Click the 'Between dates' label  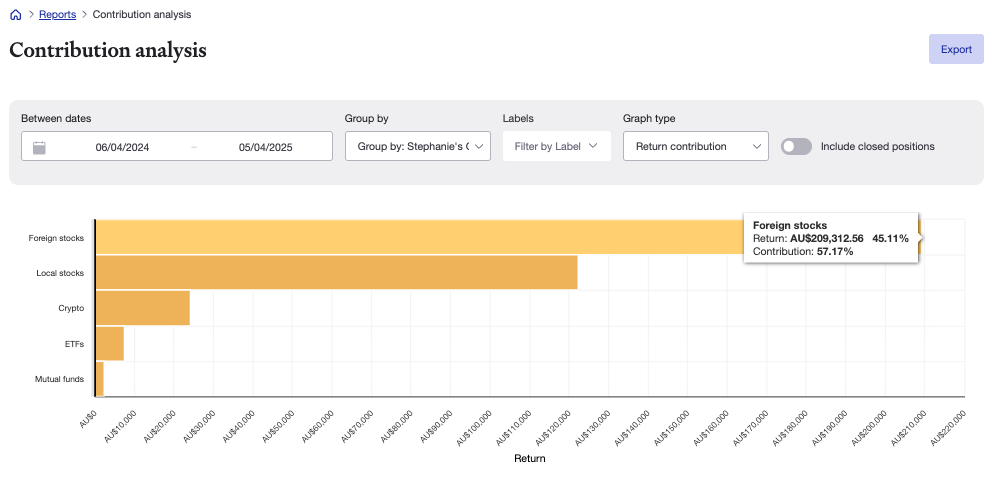pyautogui.click(x=56, y=119)
